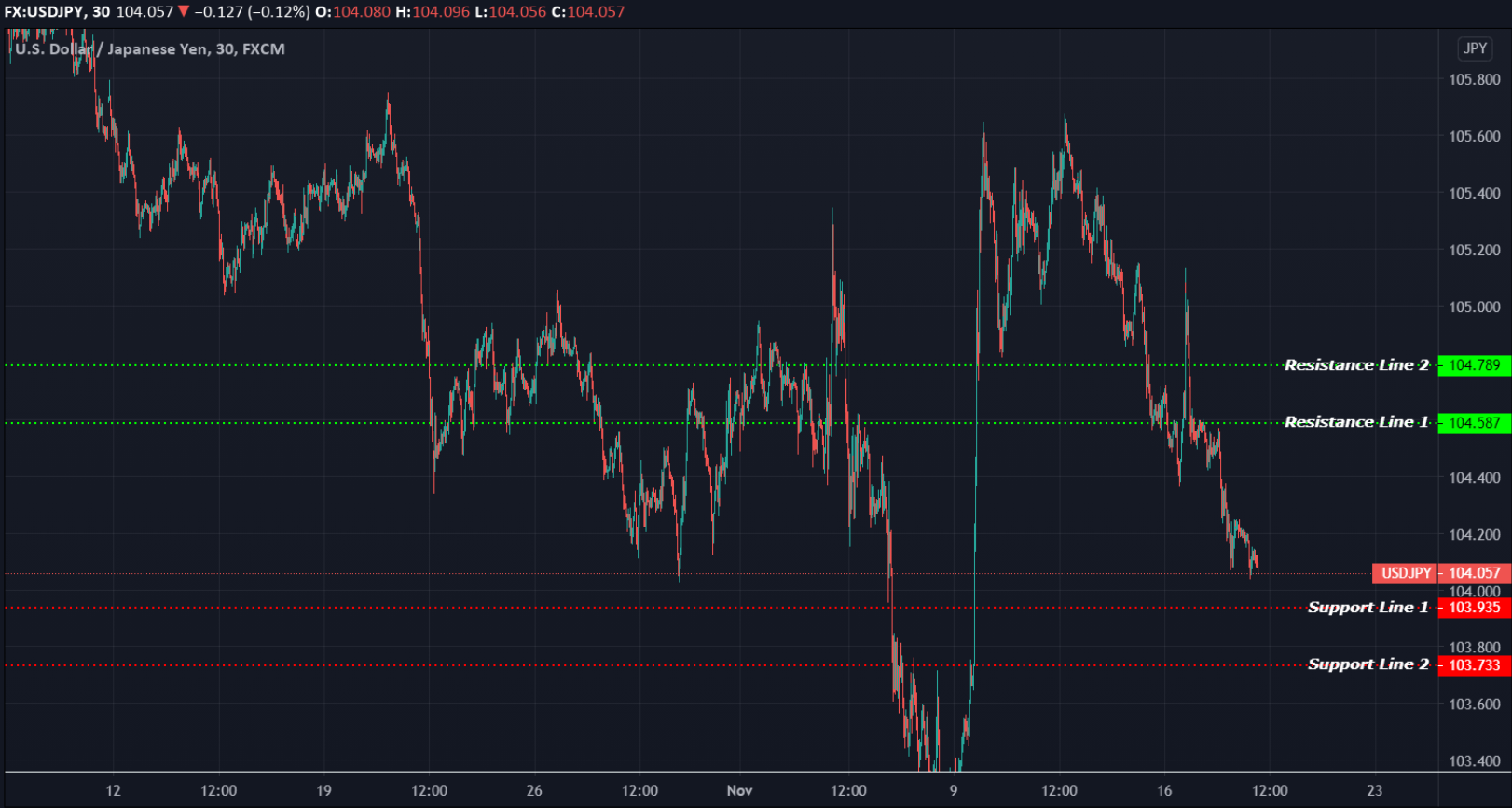Click the 104.057 current price tag
The width and height of the screenshot is (1512, 808).
(x=1474, y=573)
